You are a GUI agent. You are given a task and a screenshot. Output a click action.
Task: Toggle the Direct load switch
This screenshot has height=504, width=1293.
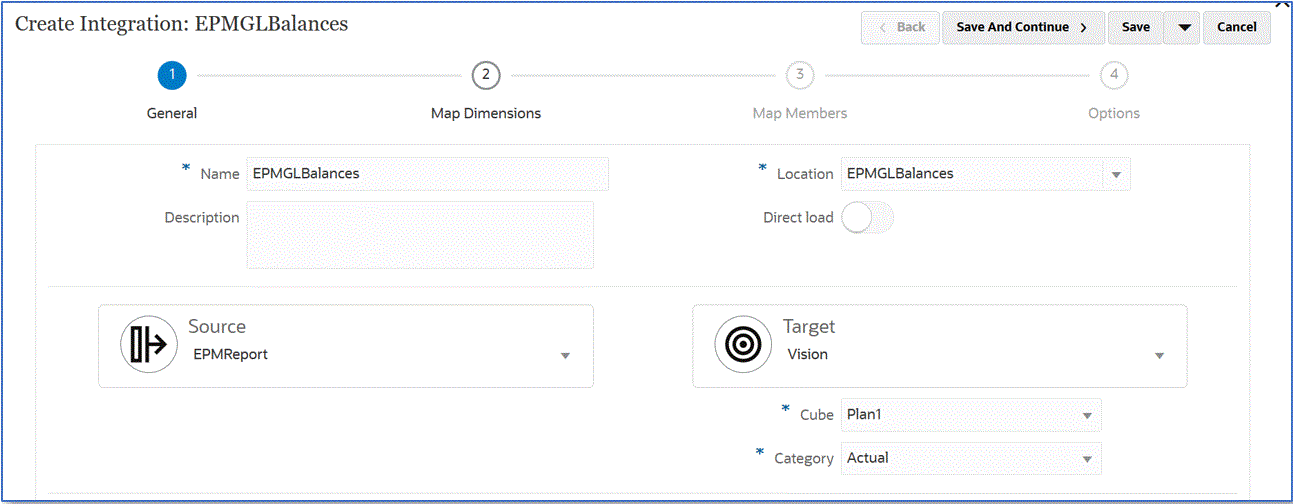point(866,217)
